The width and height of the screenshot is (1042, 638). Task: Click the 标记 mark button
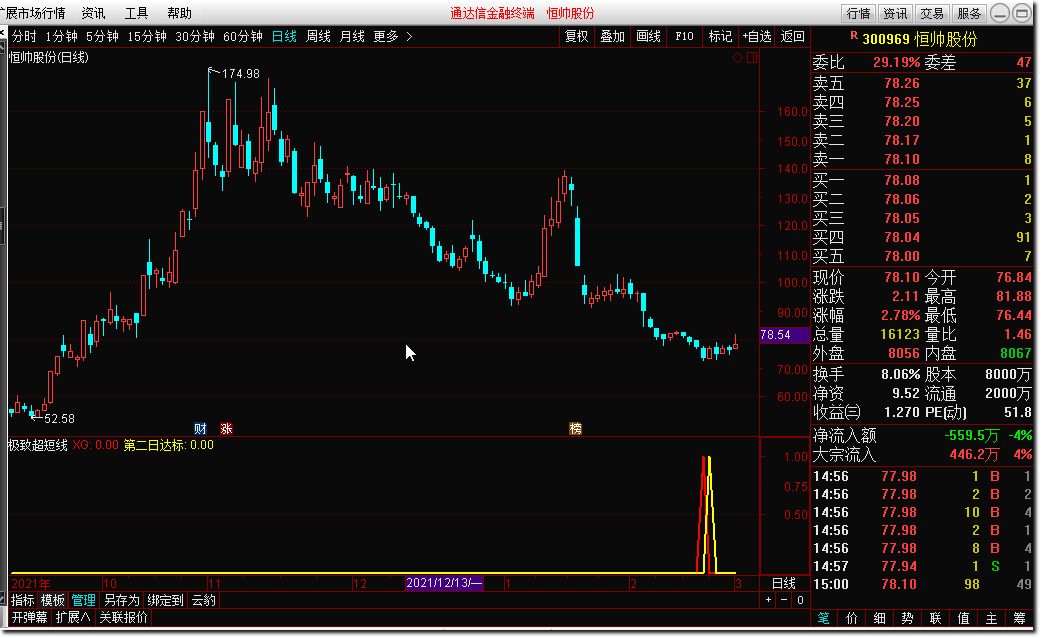click(720, 37)
